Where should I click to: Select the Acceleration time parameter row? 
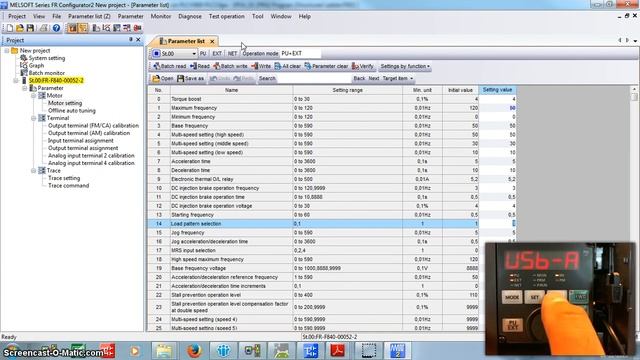(x=332, y=161)
